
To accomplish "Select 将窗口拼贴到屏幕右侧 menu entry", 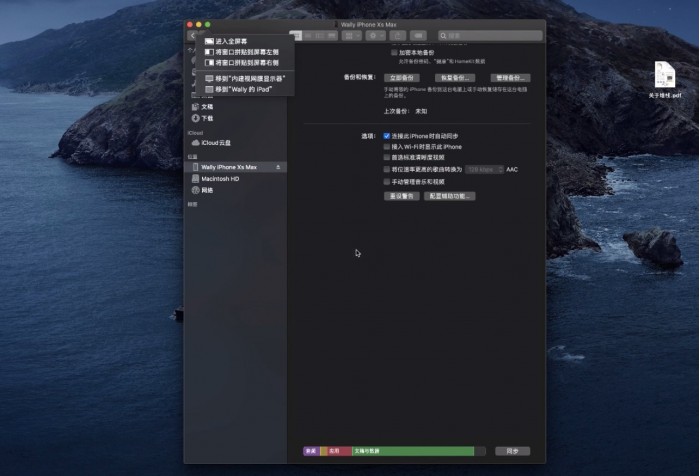I will pyautogui.click(x=245, y=63).
